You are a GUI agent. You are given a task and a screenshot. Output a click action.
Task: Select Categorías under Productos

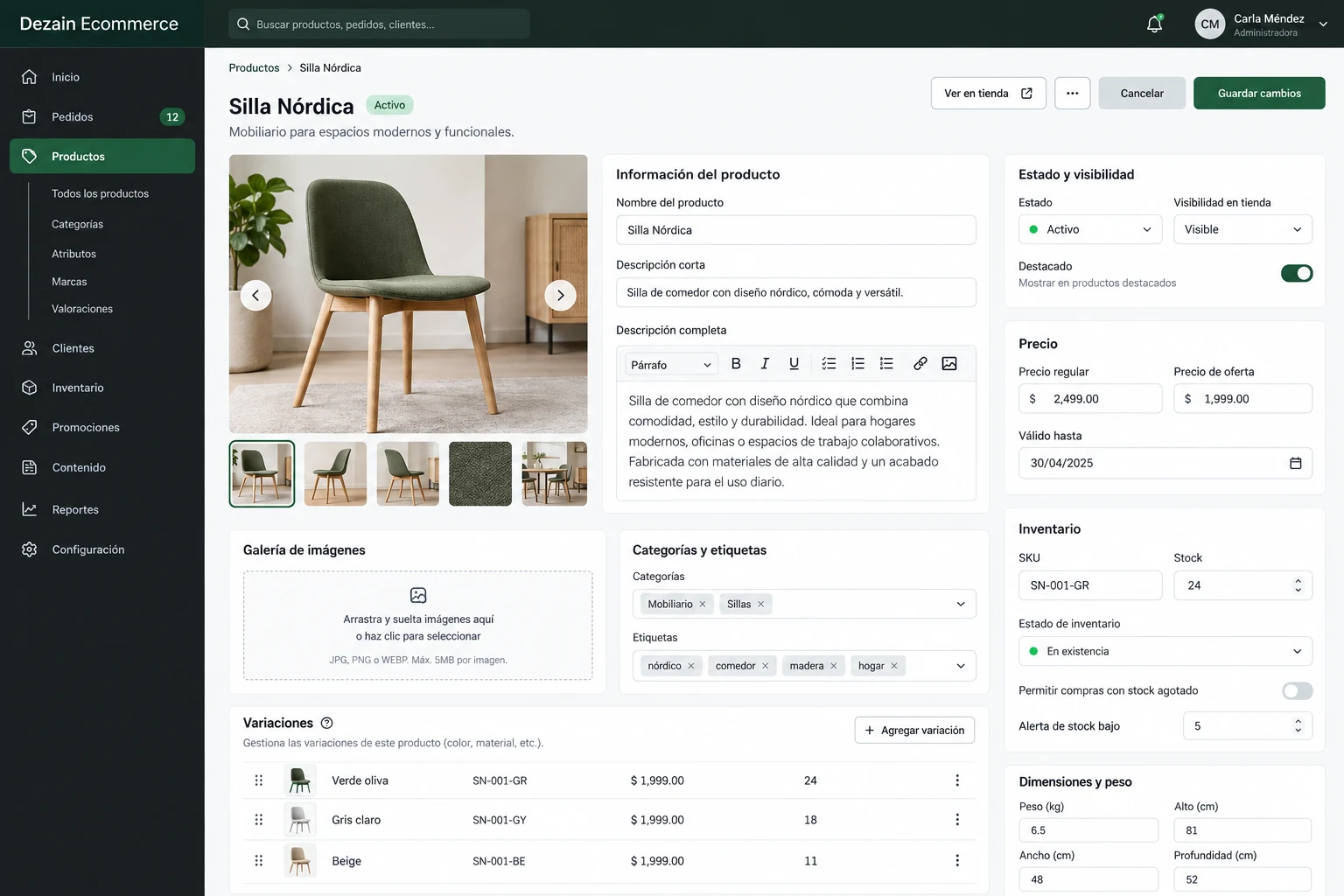(77, 224)
